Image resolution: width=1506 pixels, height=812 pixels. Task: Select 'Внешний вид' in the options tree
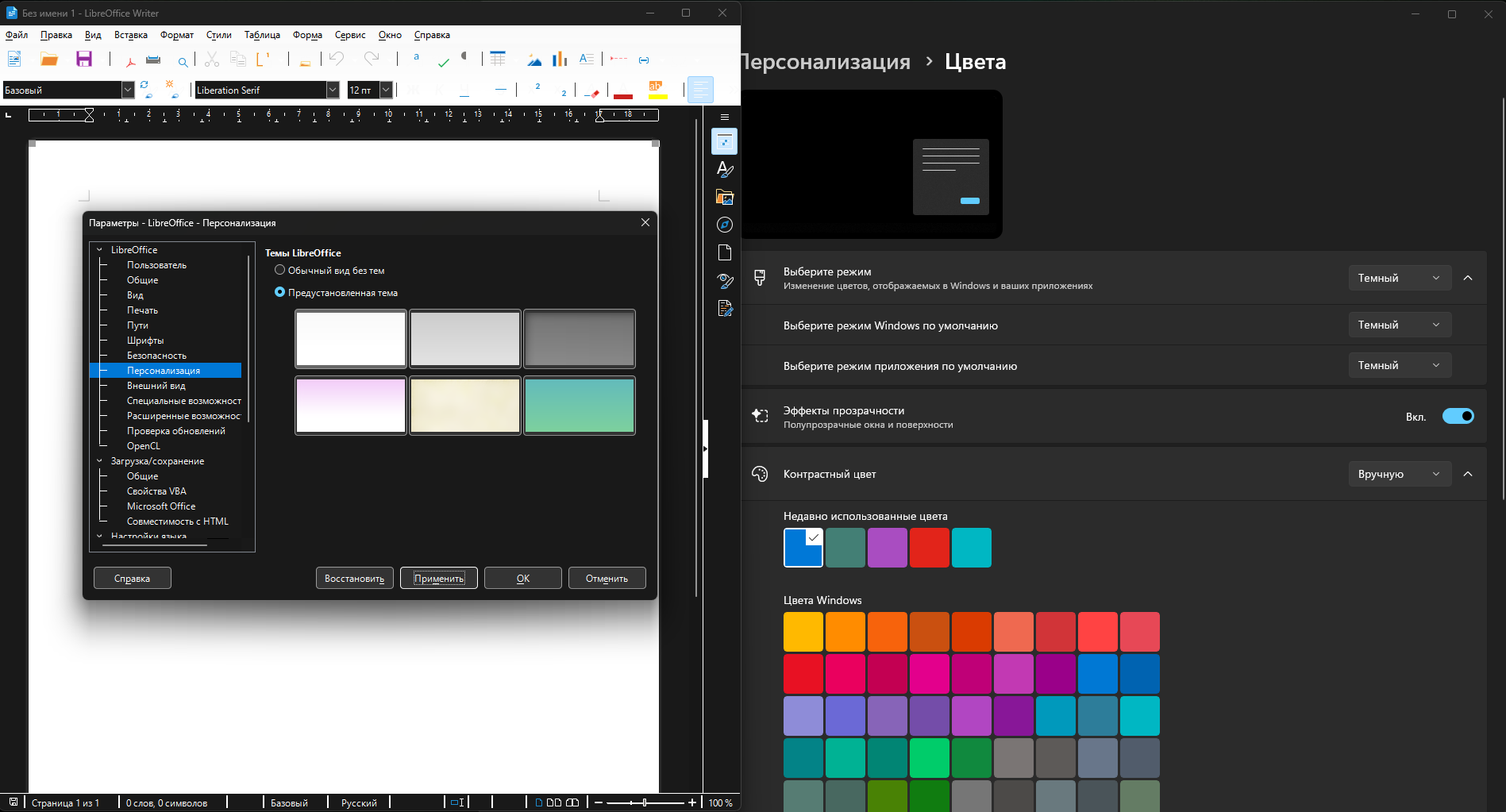point(156,386)
